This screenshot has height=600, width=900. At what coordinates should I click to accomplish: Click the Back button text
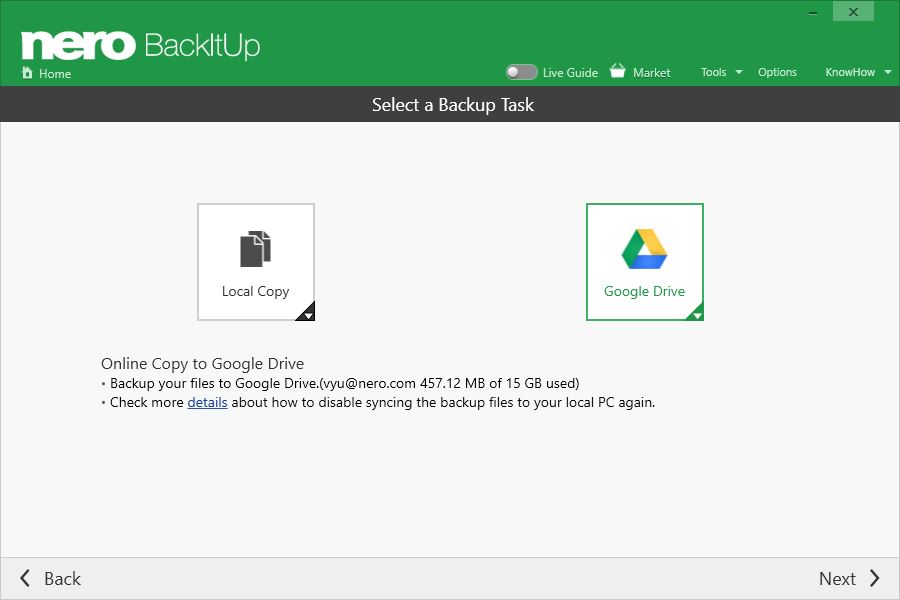tap(63, 578)
